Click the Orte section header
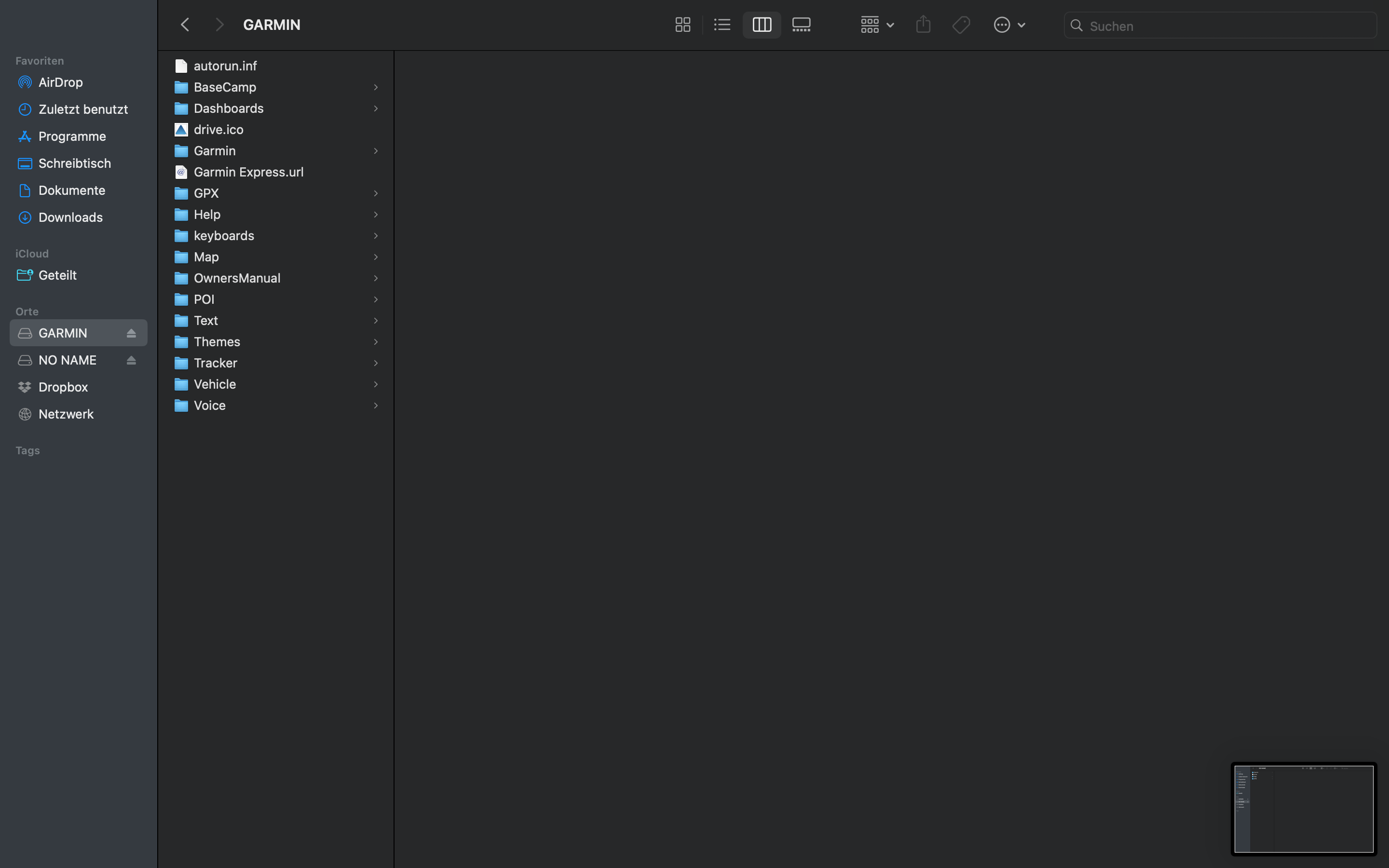Viewport: 1389px width, 868px height. tap(27, 312)
